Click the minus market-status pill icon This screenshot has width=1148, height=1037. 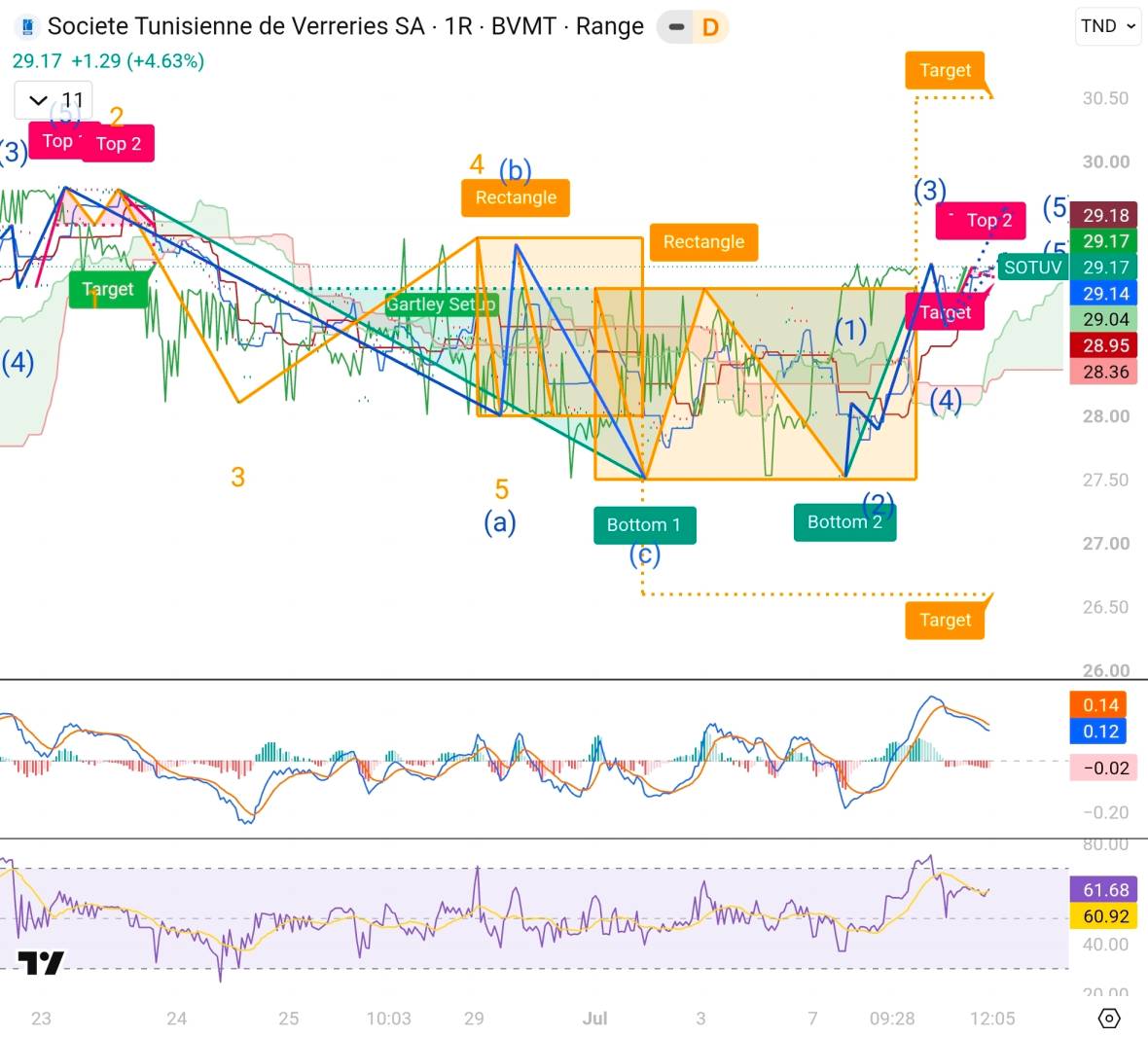[676, 27]
